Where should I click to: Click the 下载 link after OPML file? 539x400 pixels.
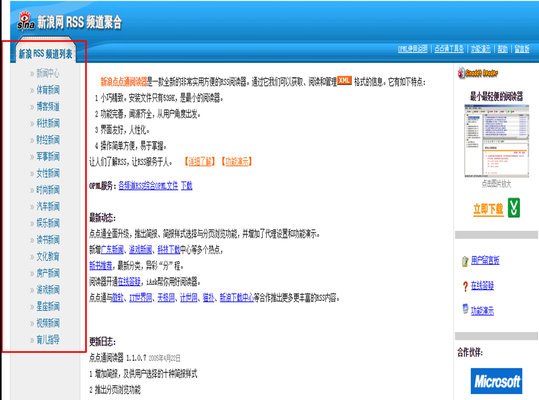[x=187, y=186]
